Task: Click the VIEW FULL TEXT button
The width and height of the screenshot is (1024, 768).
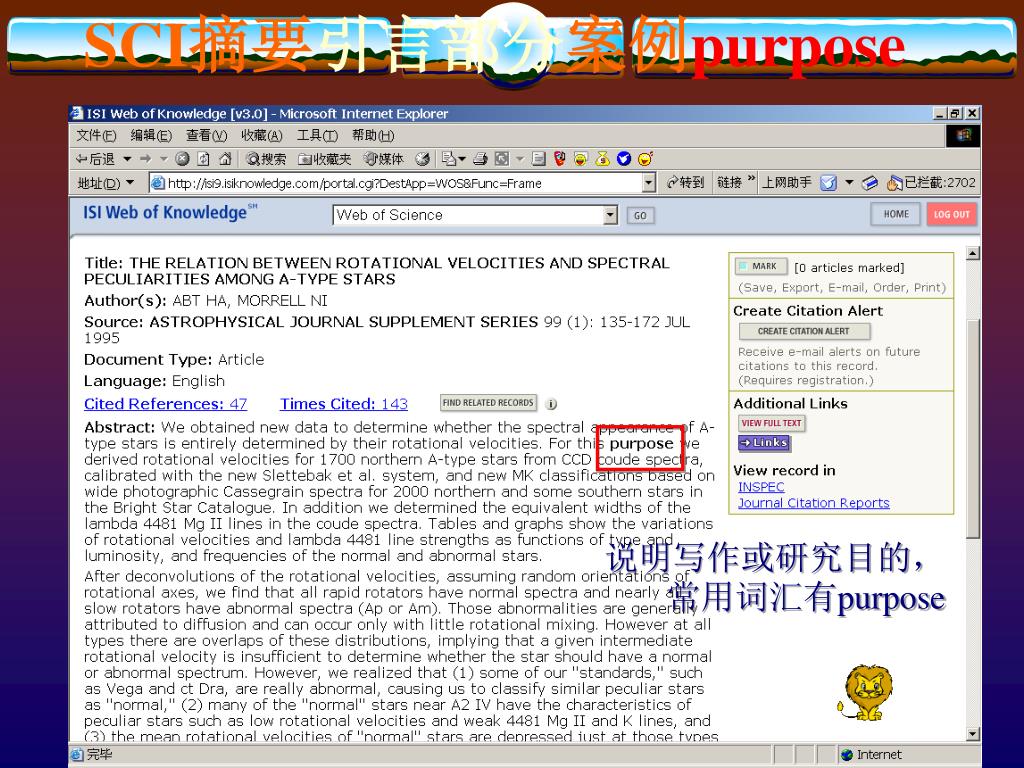Action: [771, 423]
